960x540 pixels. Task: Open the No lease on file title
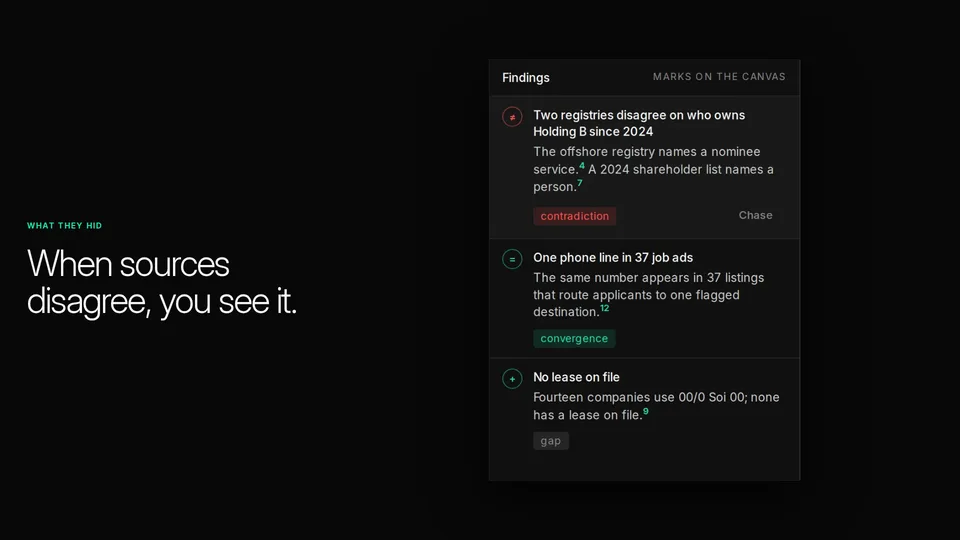(576, 377)
